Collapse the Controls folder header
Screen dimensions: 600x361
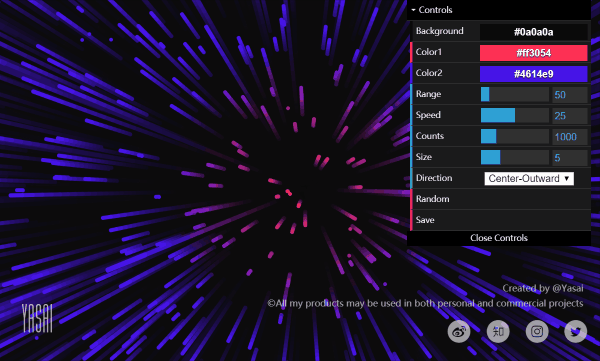[499, 10]
